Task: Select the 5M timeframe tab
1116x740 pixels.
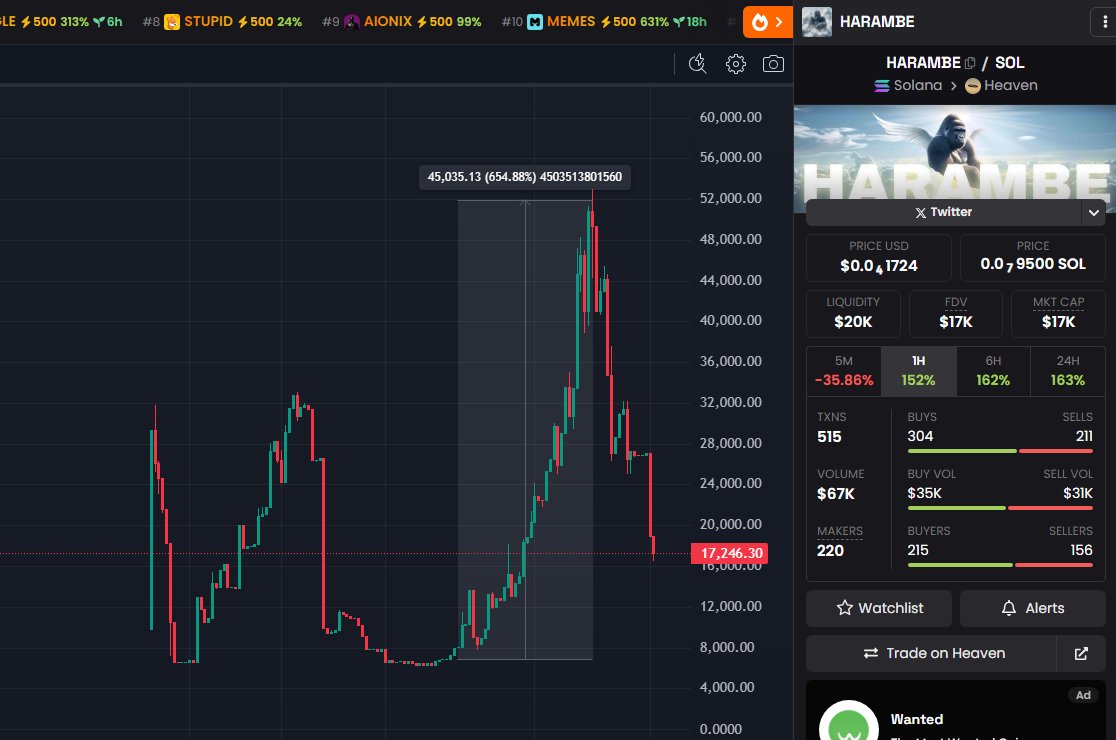Action: click(x=843, y=371)
